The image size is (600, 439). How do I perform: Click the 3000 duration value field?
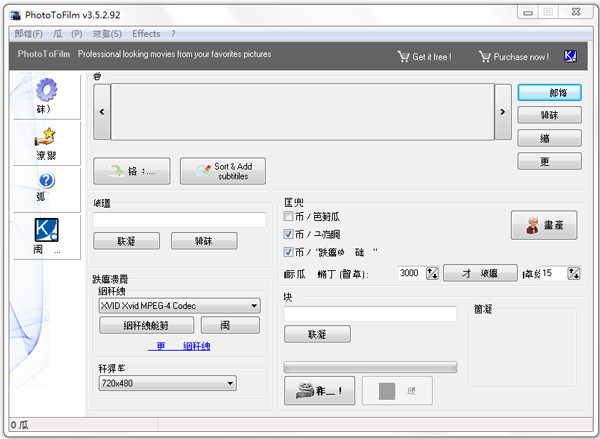412,273
